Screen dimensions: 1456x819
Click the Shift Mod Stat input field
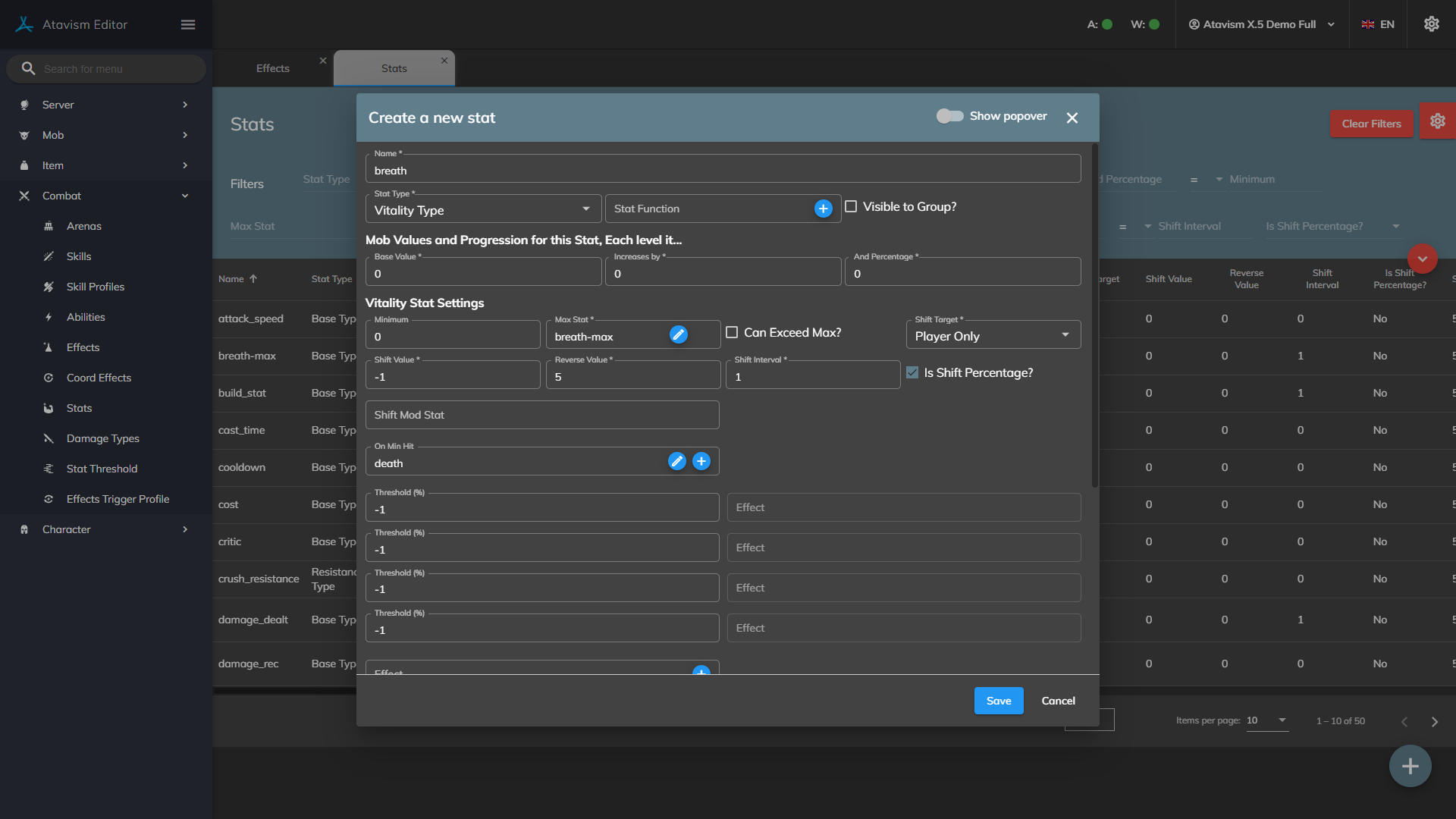point(541,415)
